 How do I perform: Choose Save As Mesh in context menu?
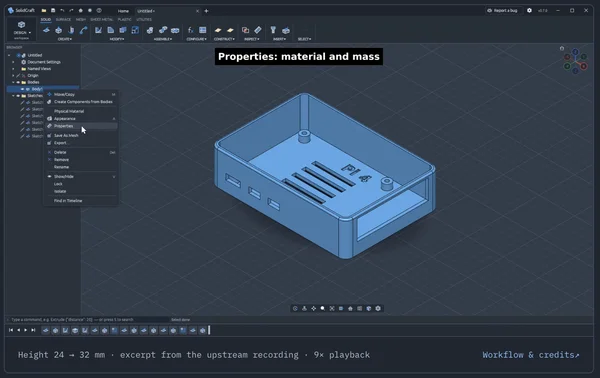[81, 135]
